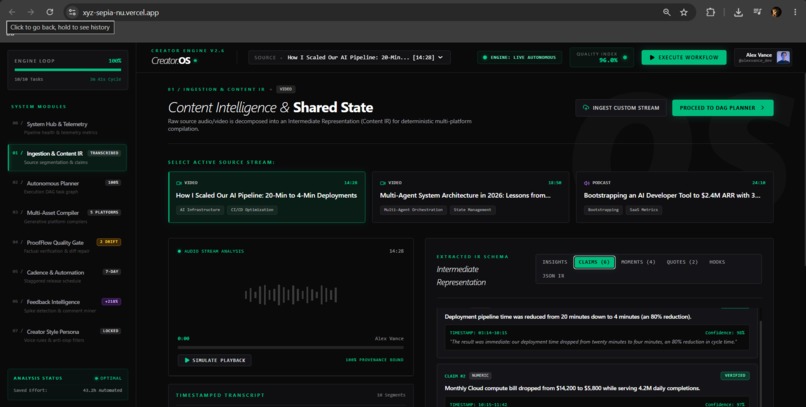The width and height of the screenshot is (806, 407).
Task: Click the CI/CD Optimization tag
Action: 252,210
